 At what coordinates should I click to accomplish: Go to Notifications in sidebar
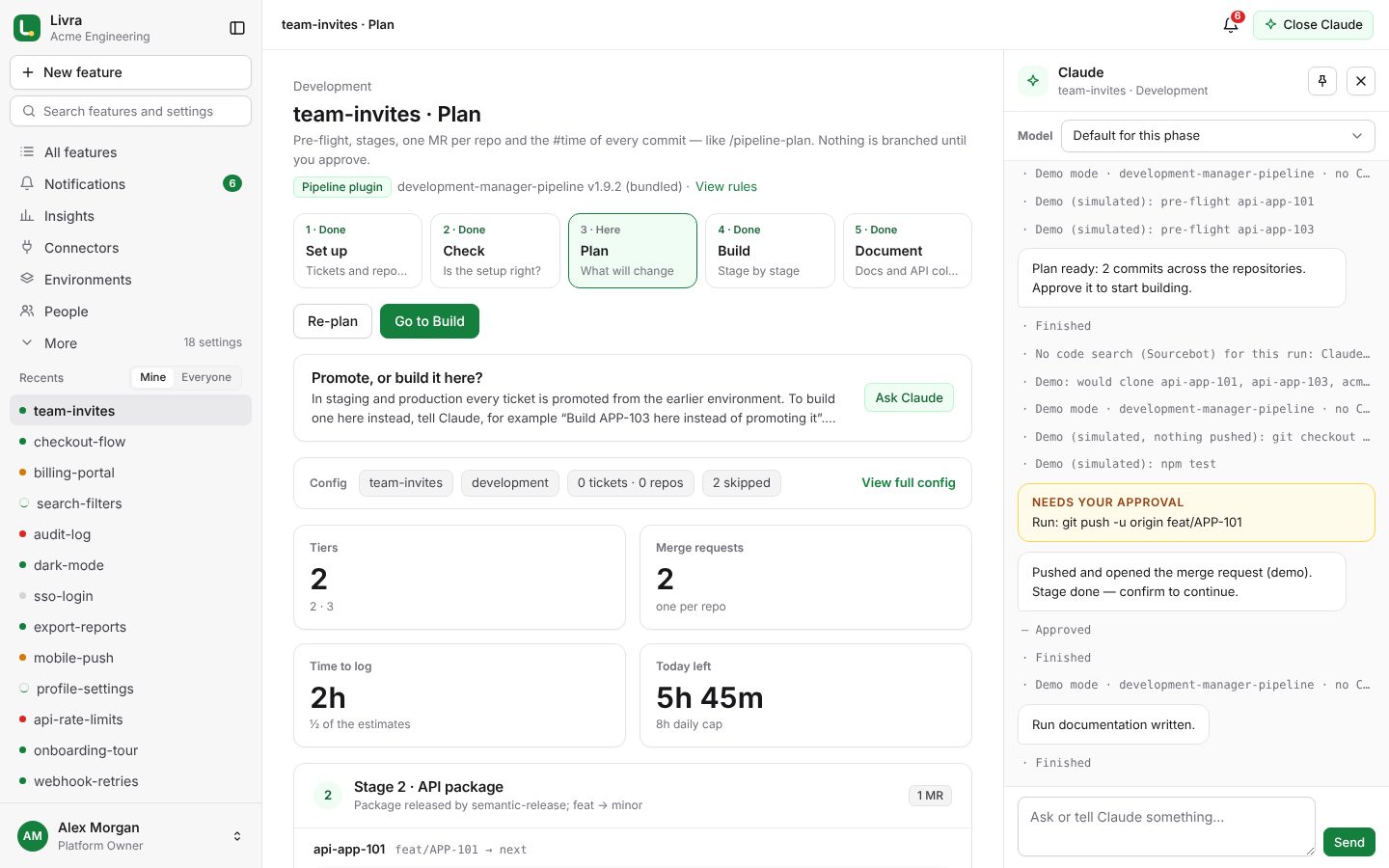[130, 184]
